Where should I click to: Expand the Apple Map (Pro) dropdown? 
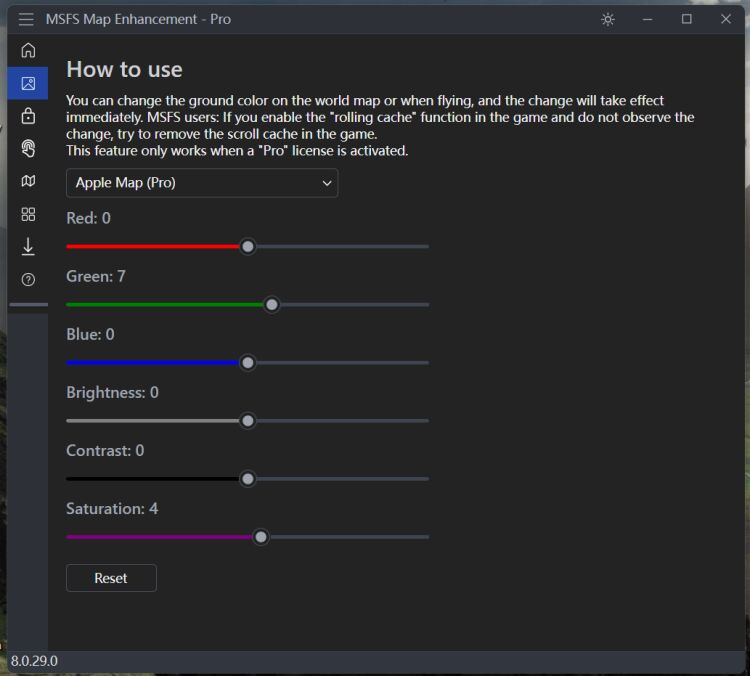pos(202,183)
